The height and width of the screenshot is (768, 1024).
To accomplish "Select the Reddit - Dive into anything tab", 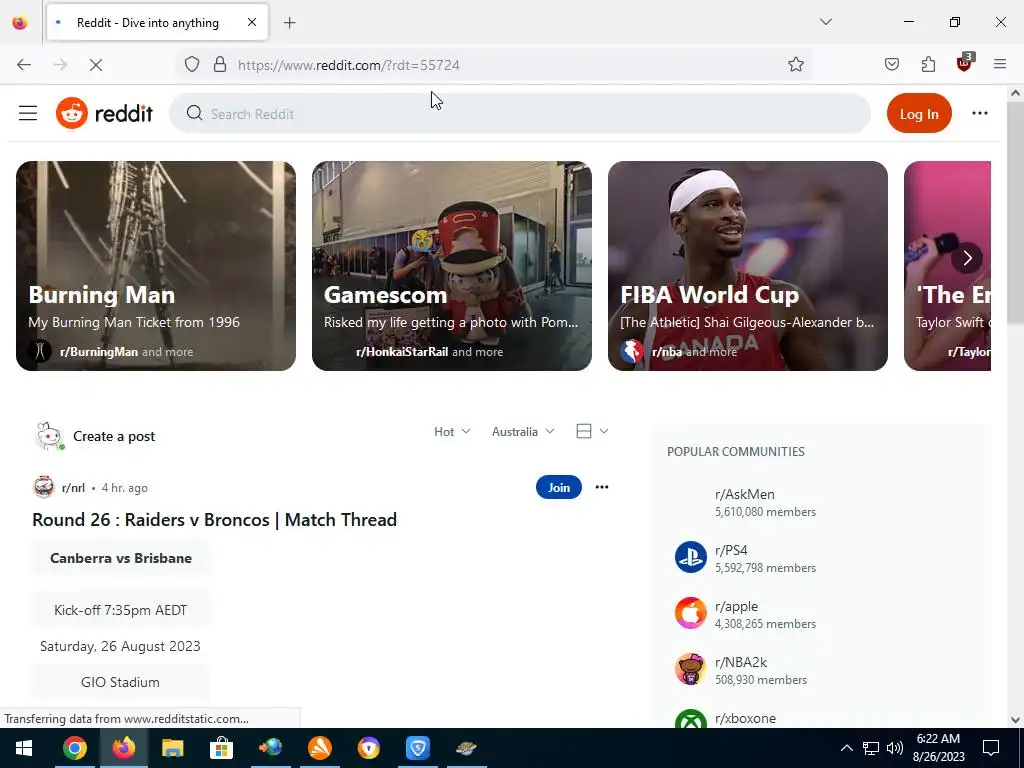I will point(157,23).
